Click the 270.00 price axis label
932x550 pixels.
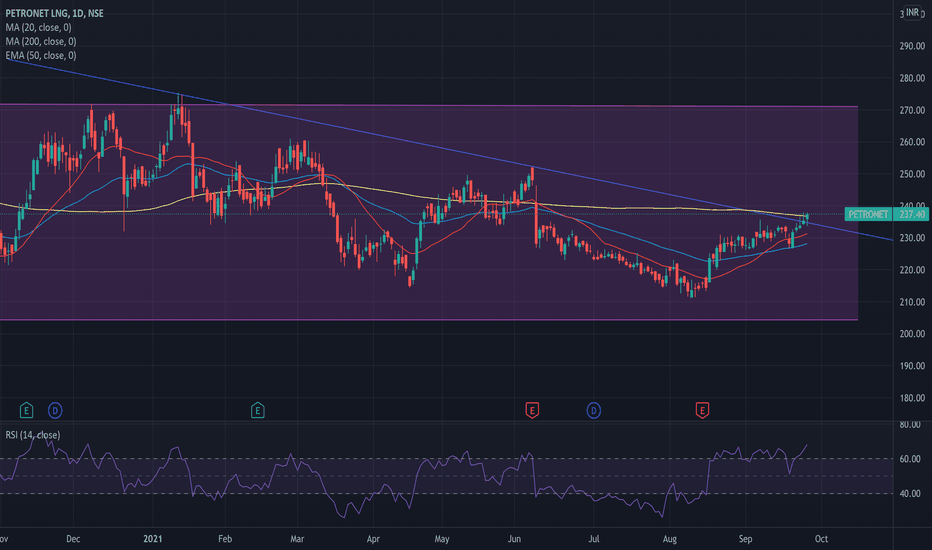912,110
